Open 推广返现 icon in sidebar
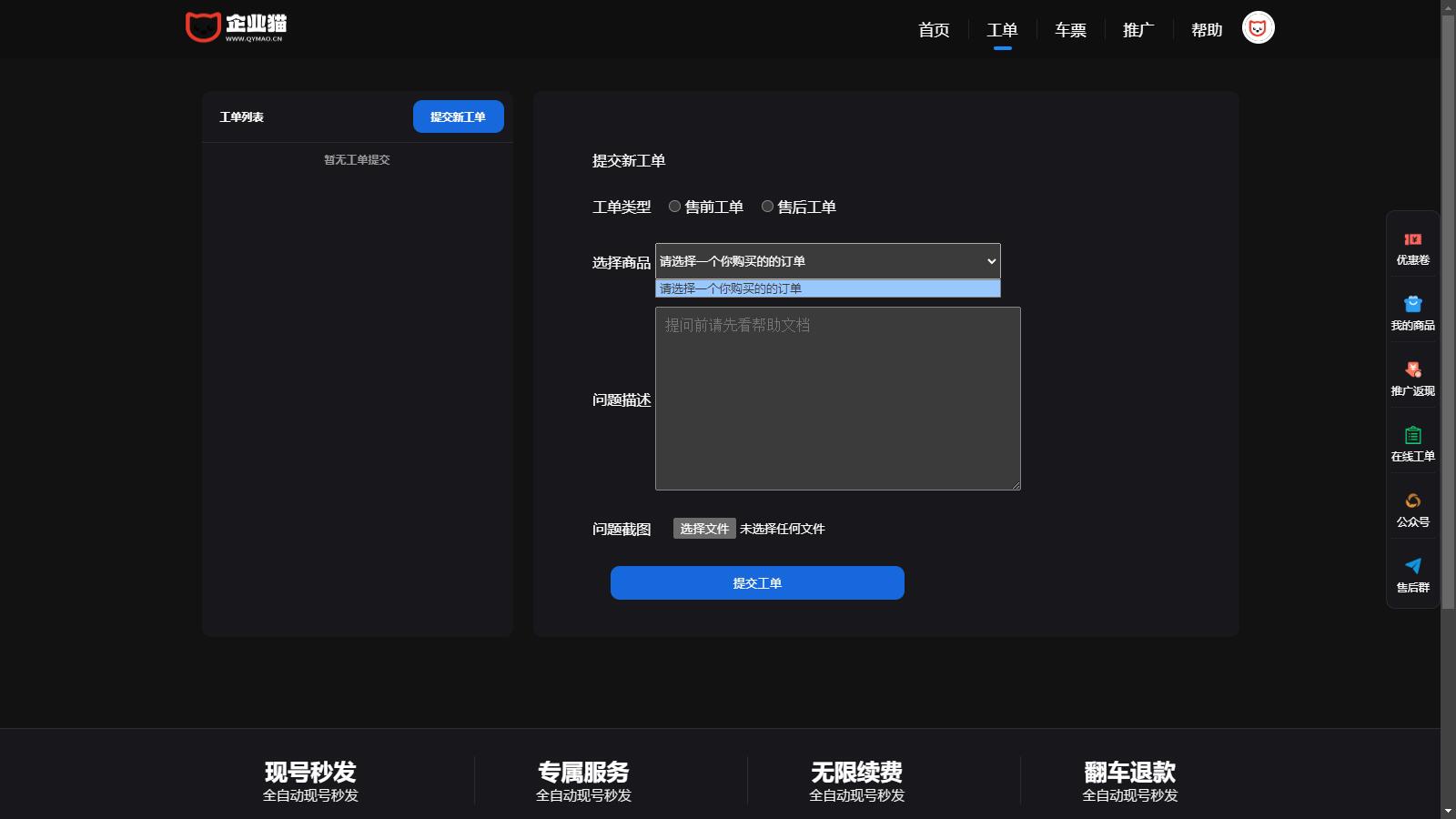Image resolution: width=1456 pixels, height=819 pixels. pos(1412,370)
